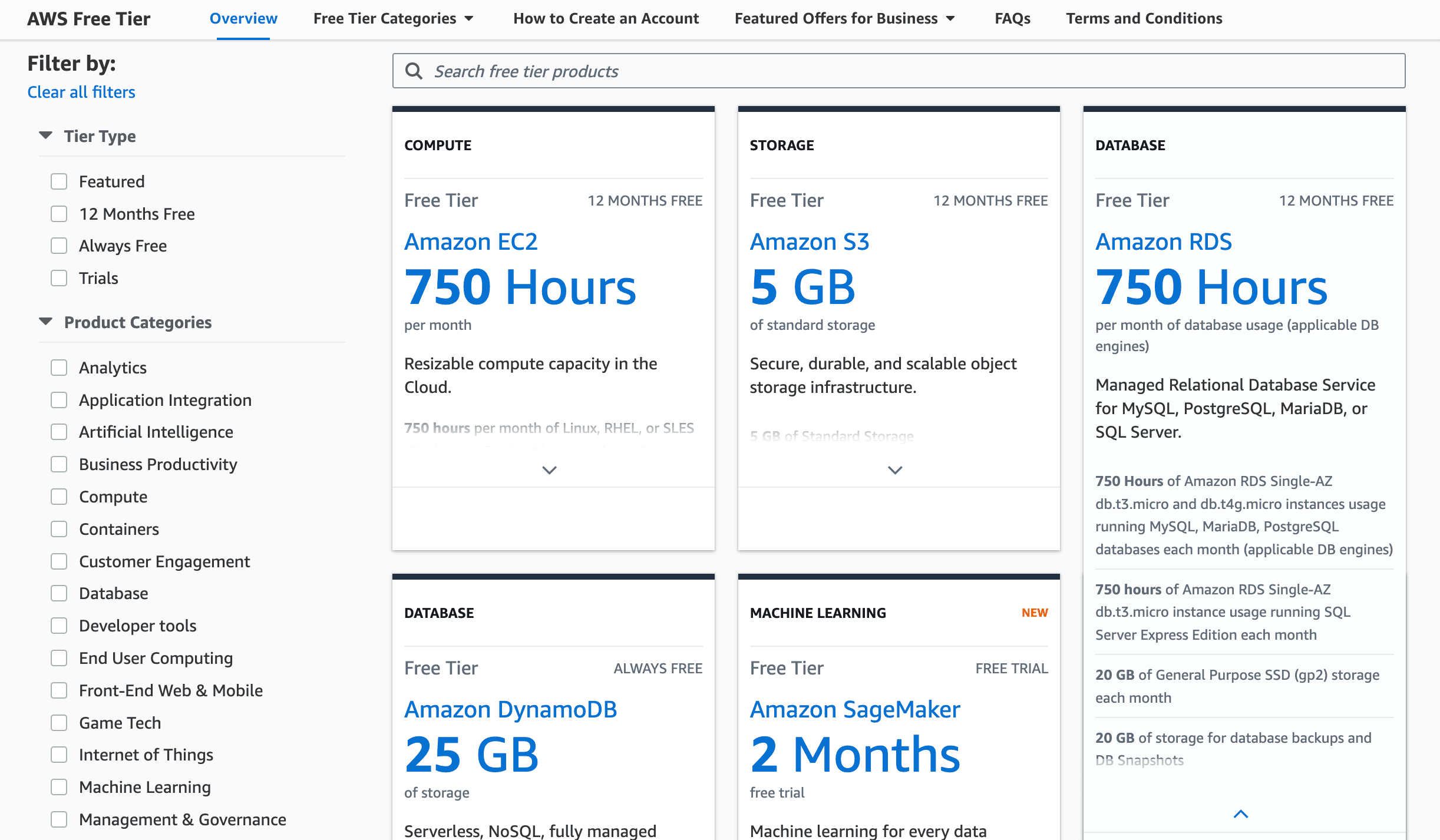The height and width of the screenshot is (840, 1440).
Task: Click the RDS '750 Hours' headline
Action: click(x=1211, y=287)
